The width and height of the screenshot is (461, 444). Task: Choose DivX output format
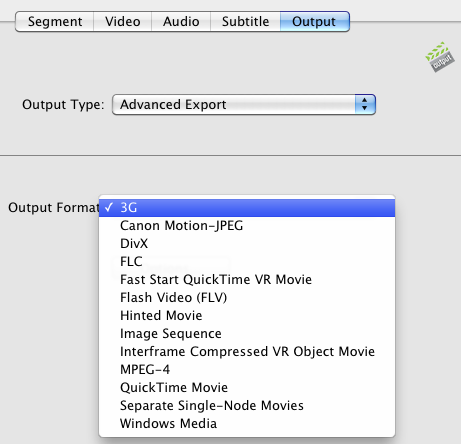[x=247, y=244]
